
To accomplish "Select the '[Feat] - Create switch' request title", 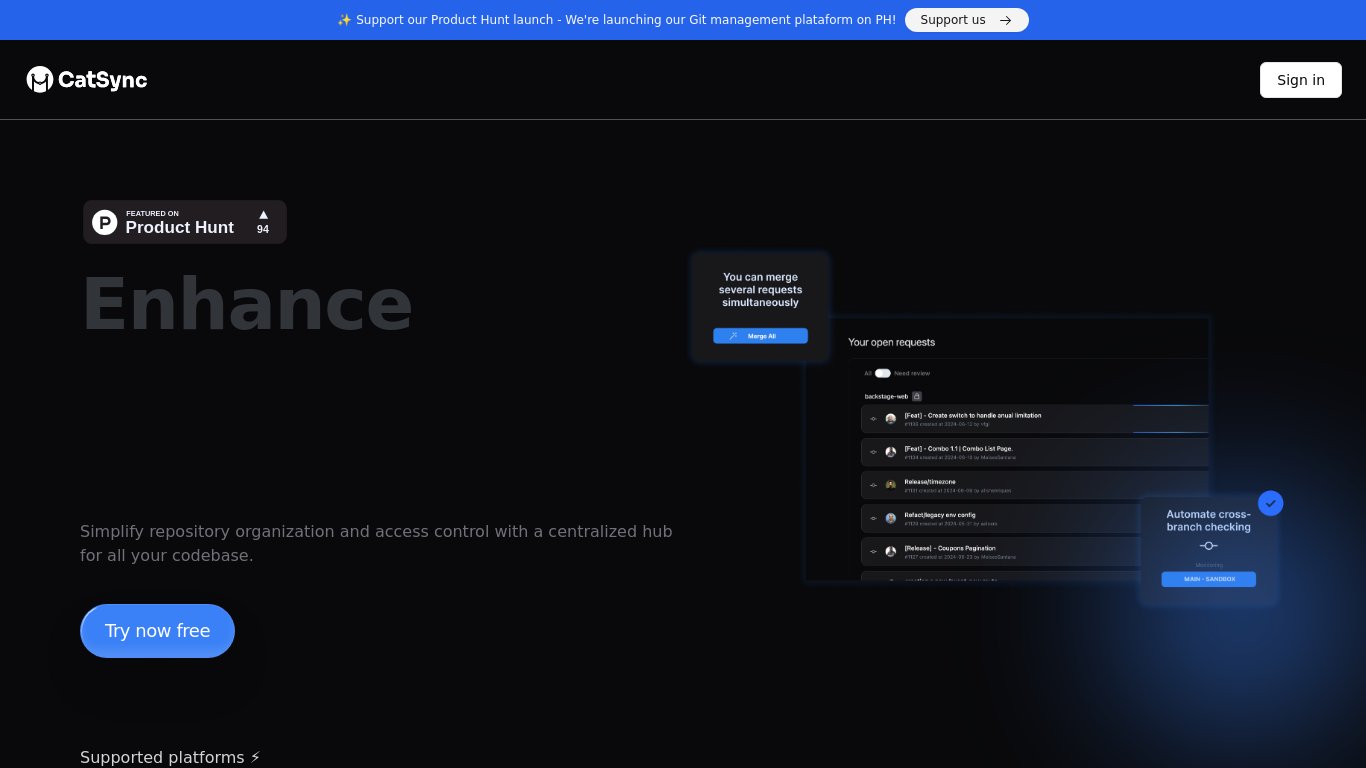I will [973, 415].
